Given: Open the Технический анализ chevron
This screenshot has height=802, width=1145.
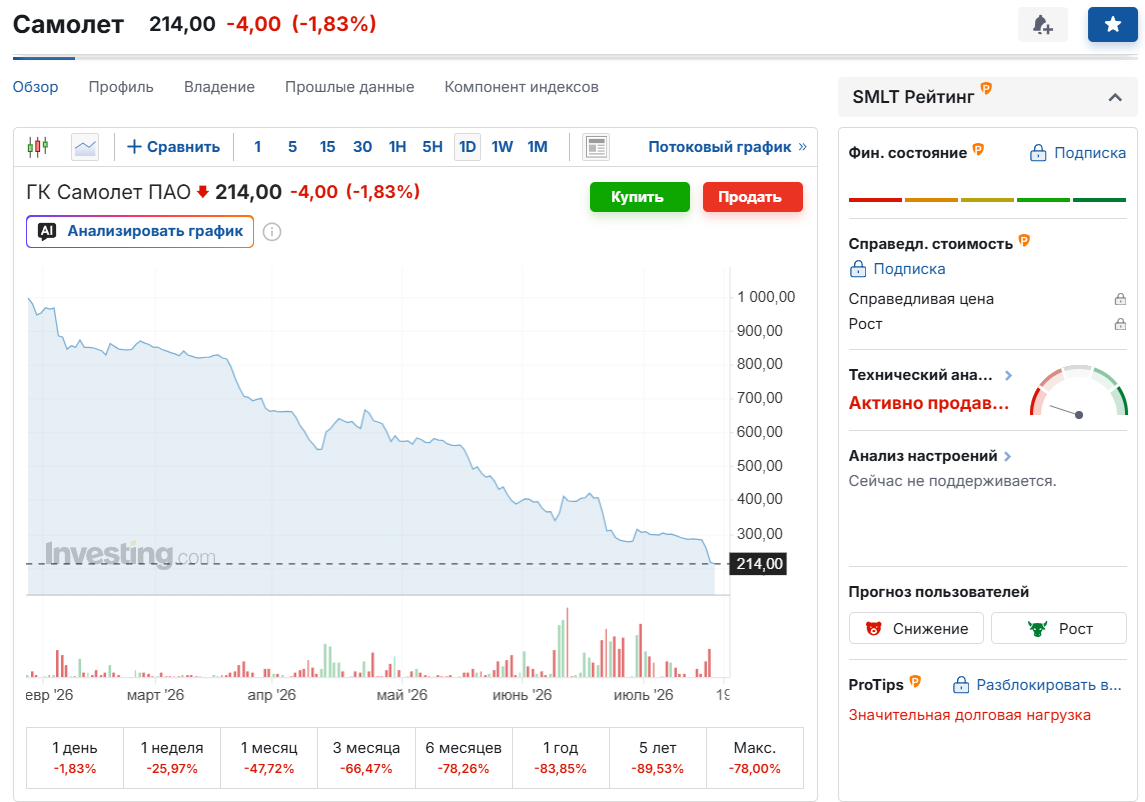Looking at the screenshot, I should click(x=1008, y=375).
